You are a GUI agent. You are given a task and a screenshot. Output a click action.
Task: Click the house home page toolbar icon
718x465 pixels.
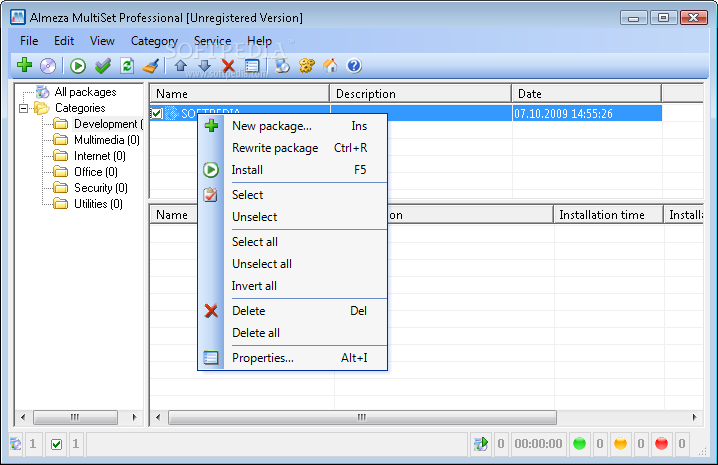(x=330, y=66)
